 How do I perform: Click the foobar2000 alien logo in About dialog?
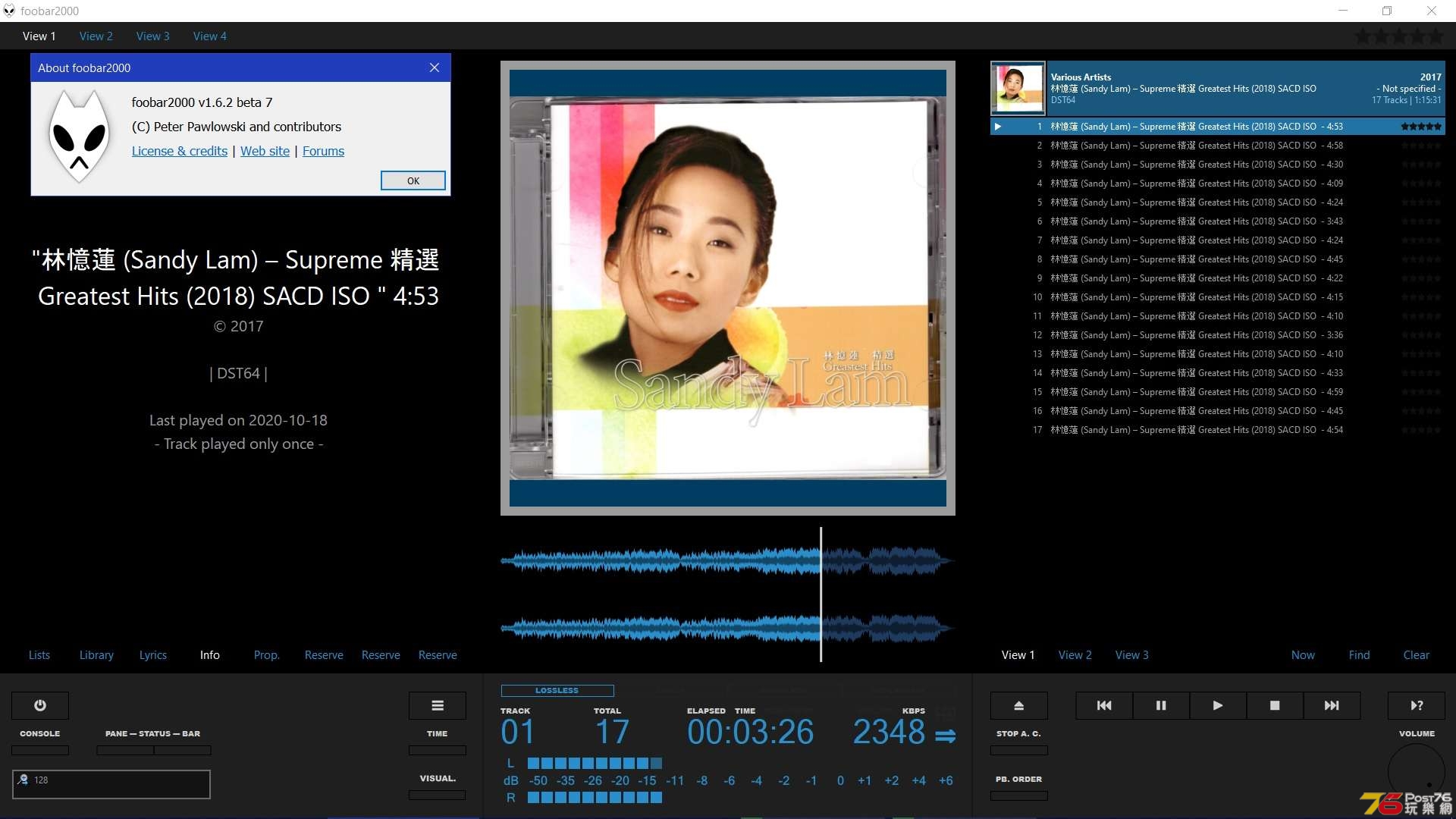[79, 136]
